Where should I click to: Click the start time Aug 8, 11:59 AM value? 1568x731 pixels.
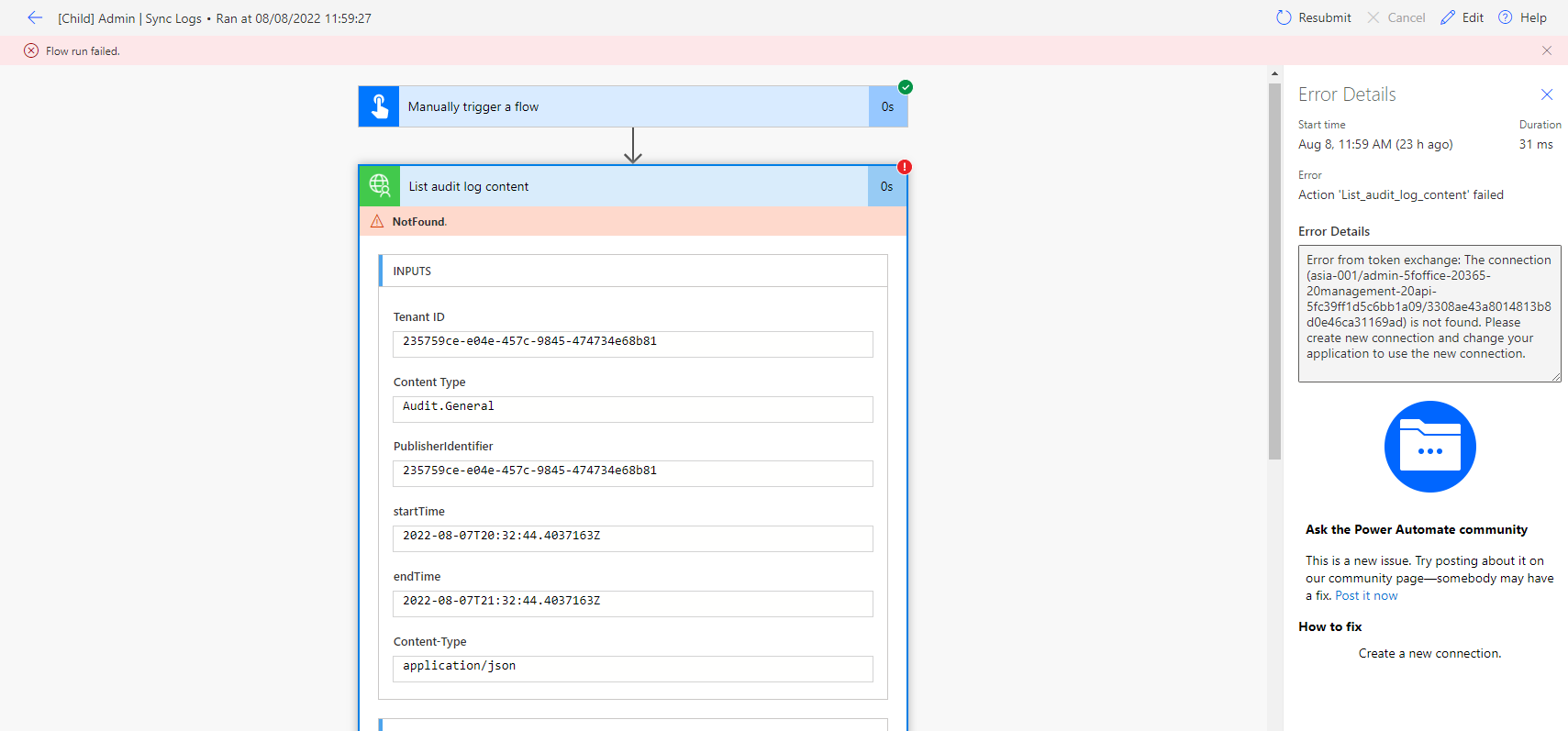point(1375,145)
